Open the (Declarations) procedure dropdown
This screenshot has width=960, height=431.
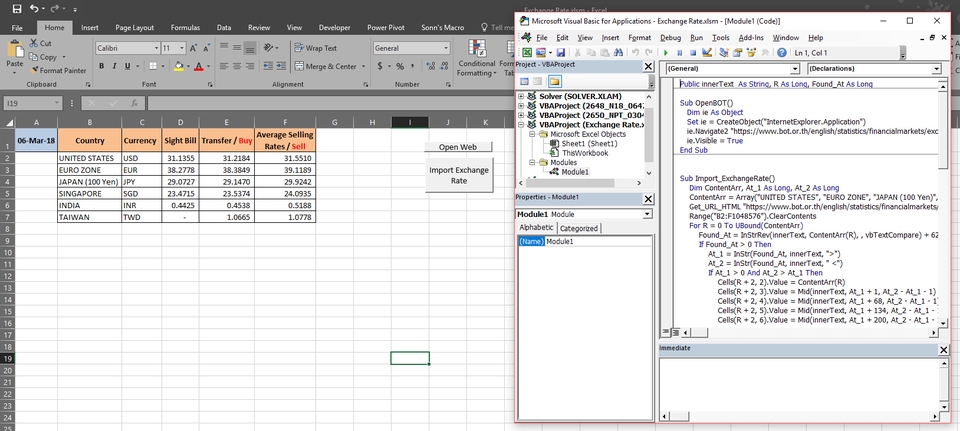[937, 69]
